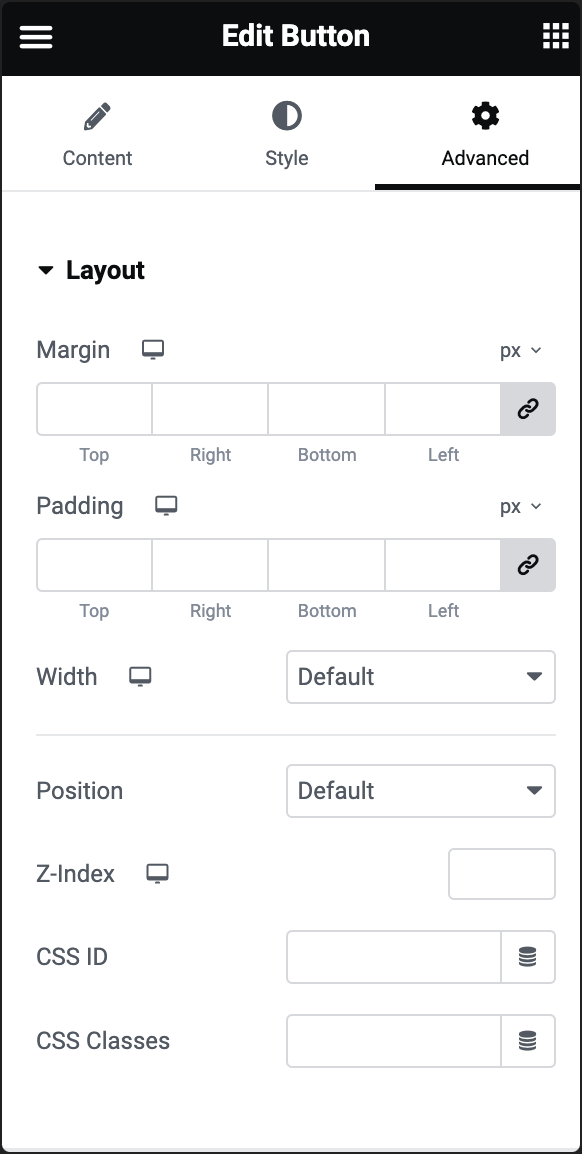Toggle linked values for Padding
Image resolution: width=582 pixels, height=1154 pixels.
pyautogui.click(x=528, y=565)
